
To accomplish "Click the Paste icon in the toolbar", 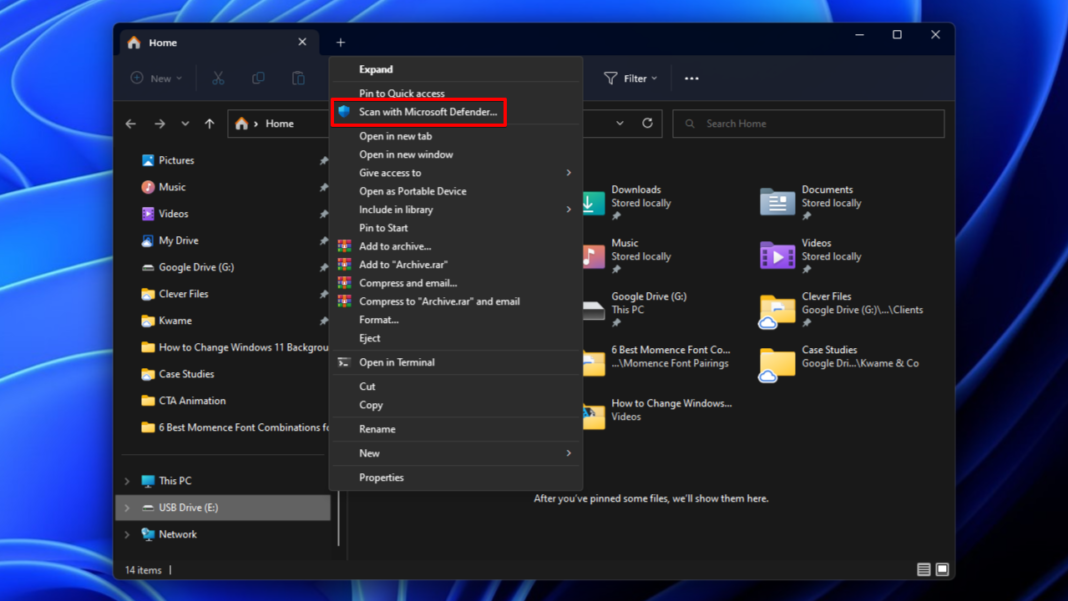I will click(x=297, y=77).
